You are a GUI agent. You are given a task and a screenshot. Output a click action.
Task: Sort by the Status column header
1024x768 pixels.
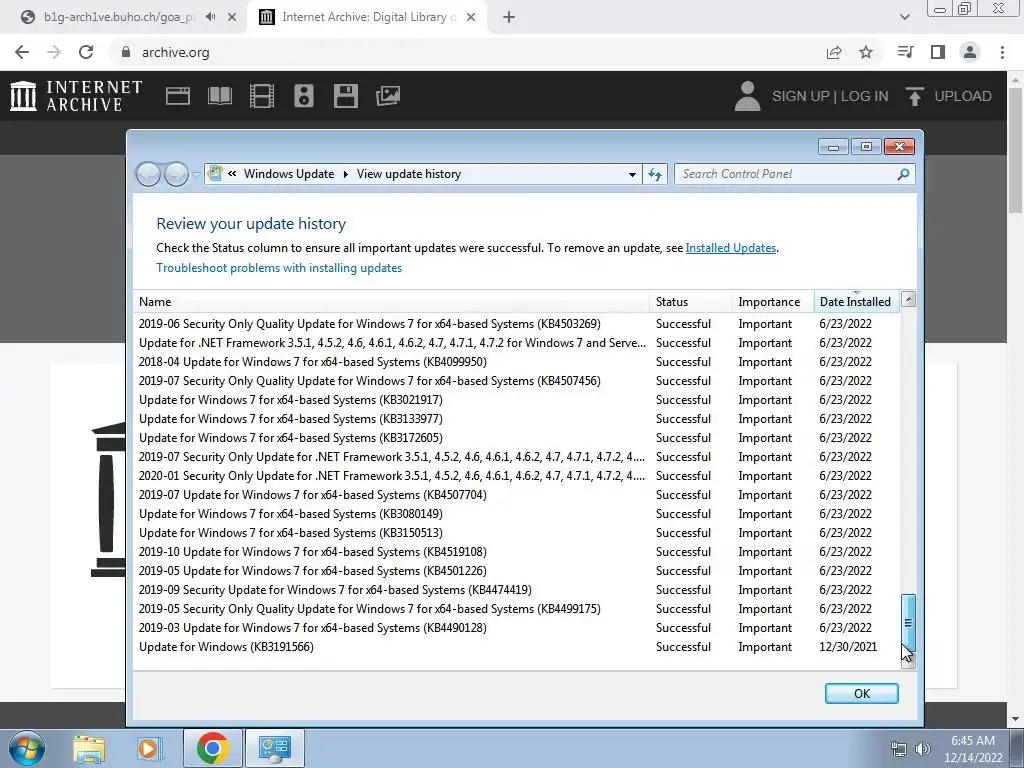pyautogui.click(x=691, y=302)
